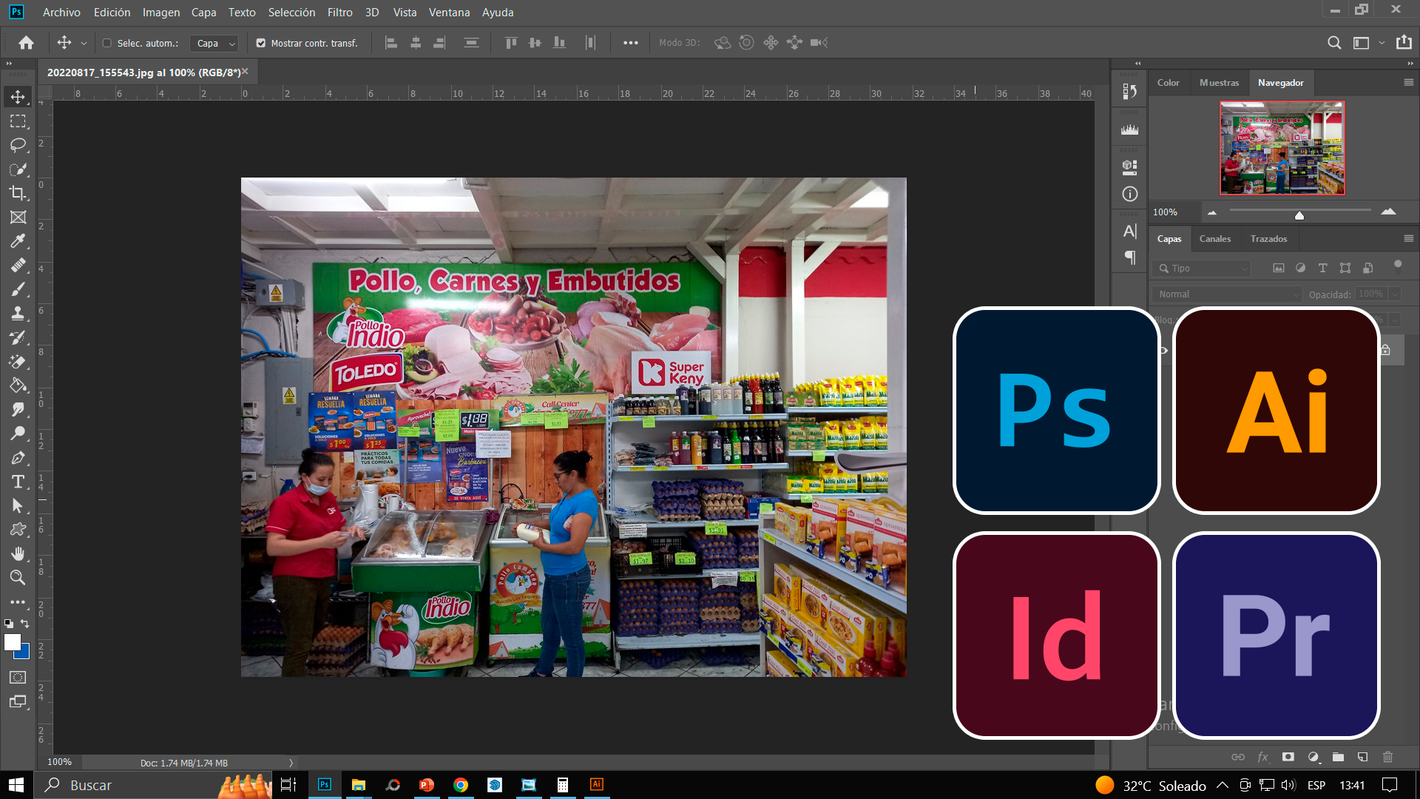The image size is (1420, 799).
Task: Select the Brush tool
Action: pos(18,289)
